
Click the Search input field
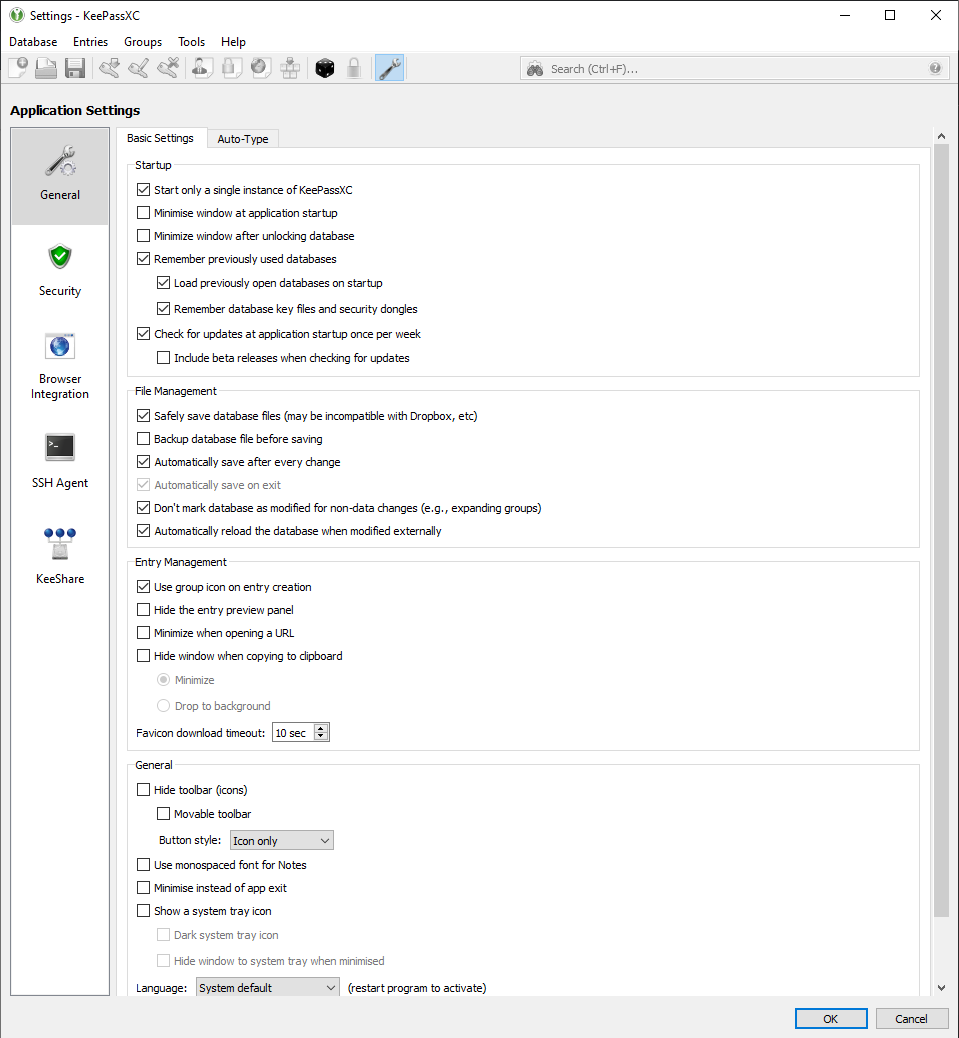pyautogui.click(x=735, y=69)
